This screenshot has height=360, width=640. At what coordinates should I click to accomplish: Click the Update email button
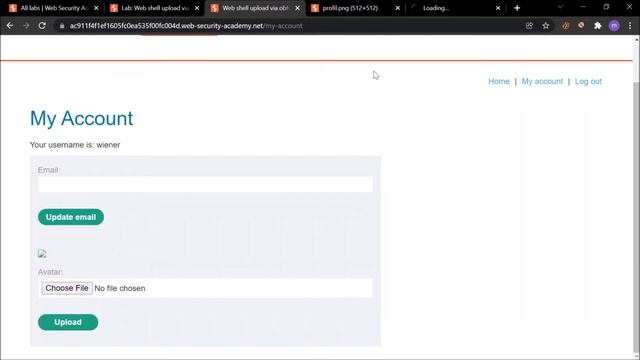(x=71, y=217)
